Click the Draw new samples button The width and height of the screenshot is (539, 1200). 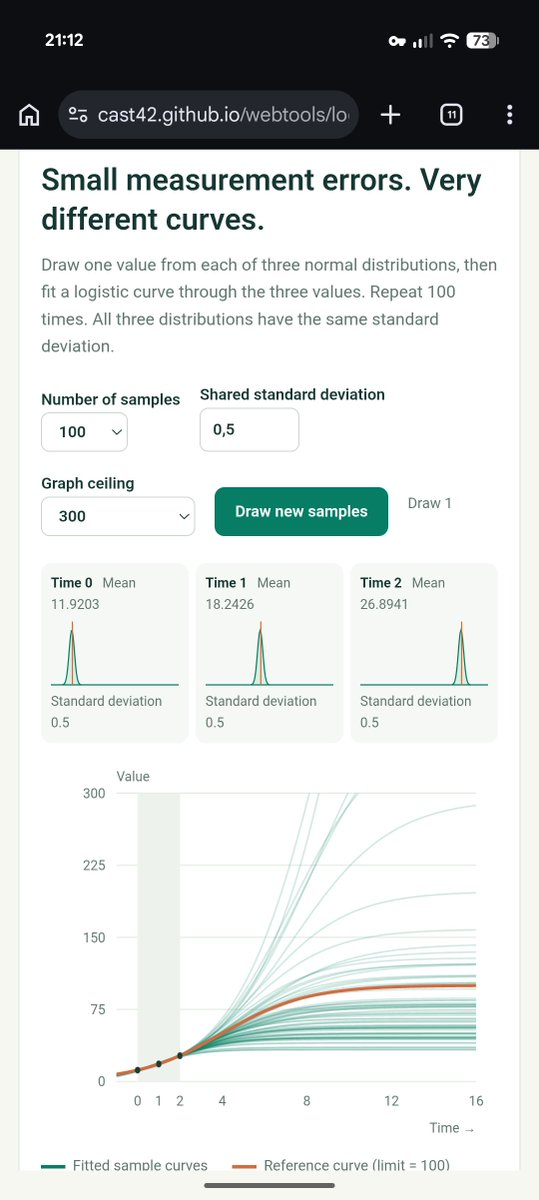(x=301, y=511)
